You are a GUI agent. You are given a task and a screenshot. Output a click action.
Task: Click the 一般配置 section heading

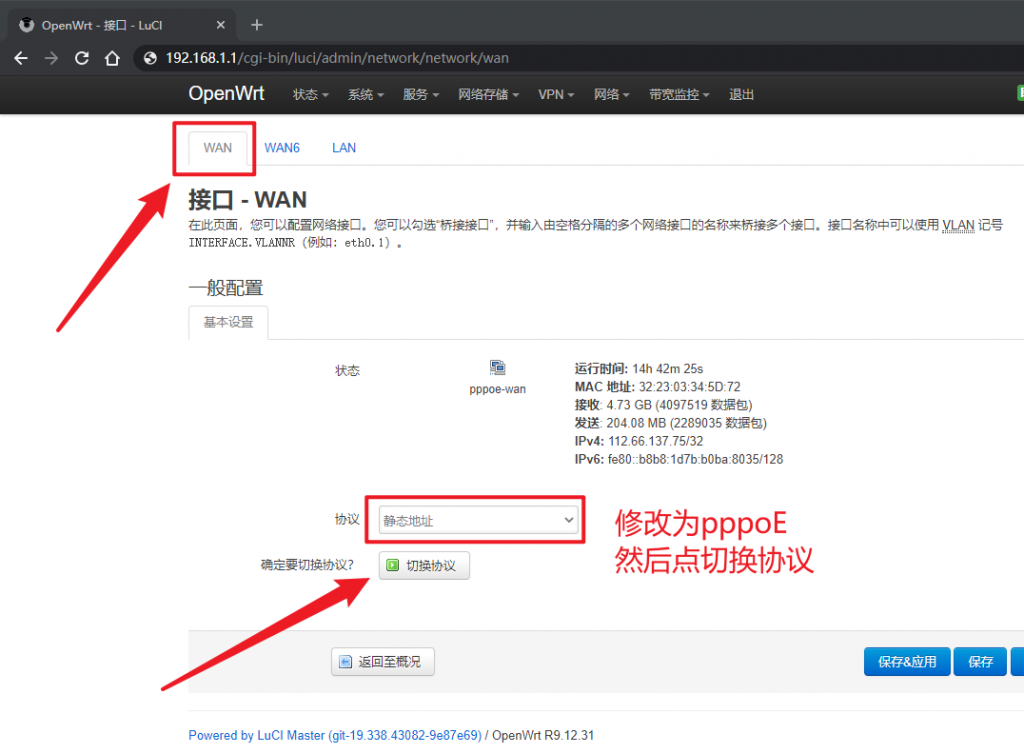[226, 288]
